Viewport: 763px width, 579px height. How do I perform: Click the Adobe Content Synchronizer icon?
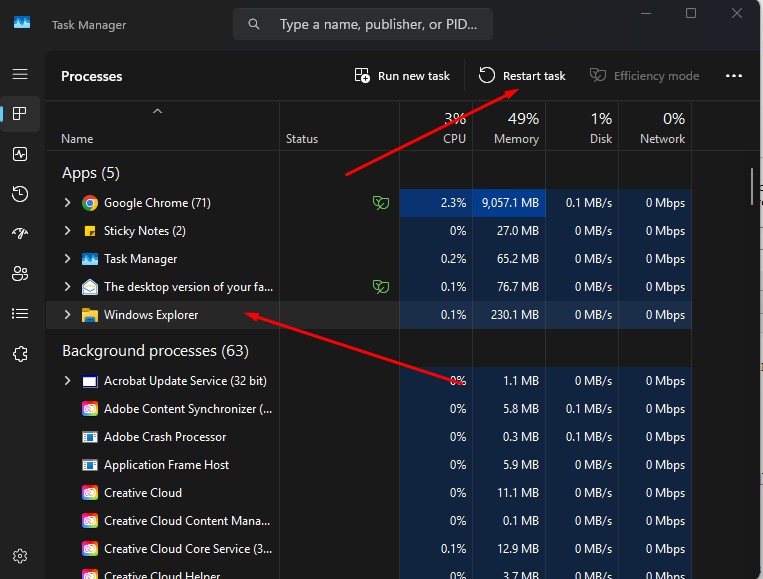point(90,409)
